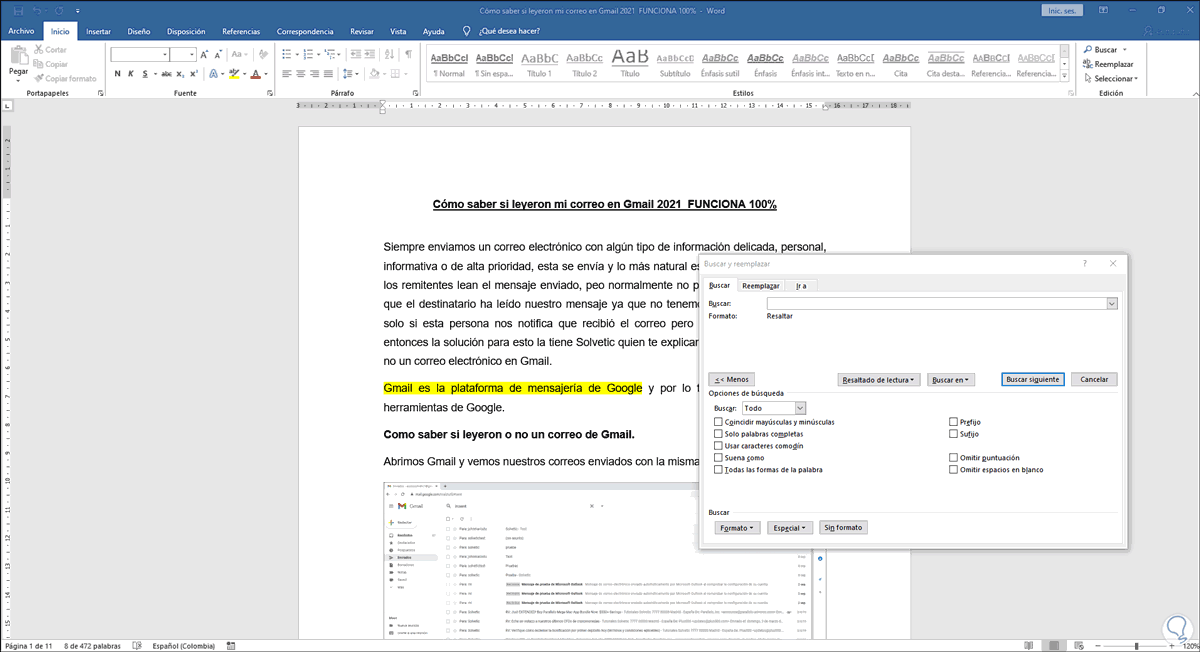Click the Buscar siguiente button

(1032, 380)
